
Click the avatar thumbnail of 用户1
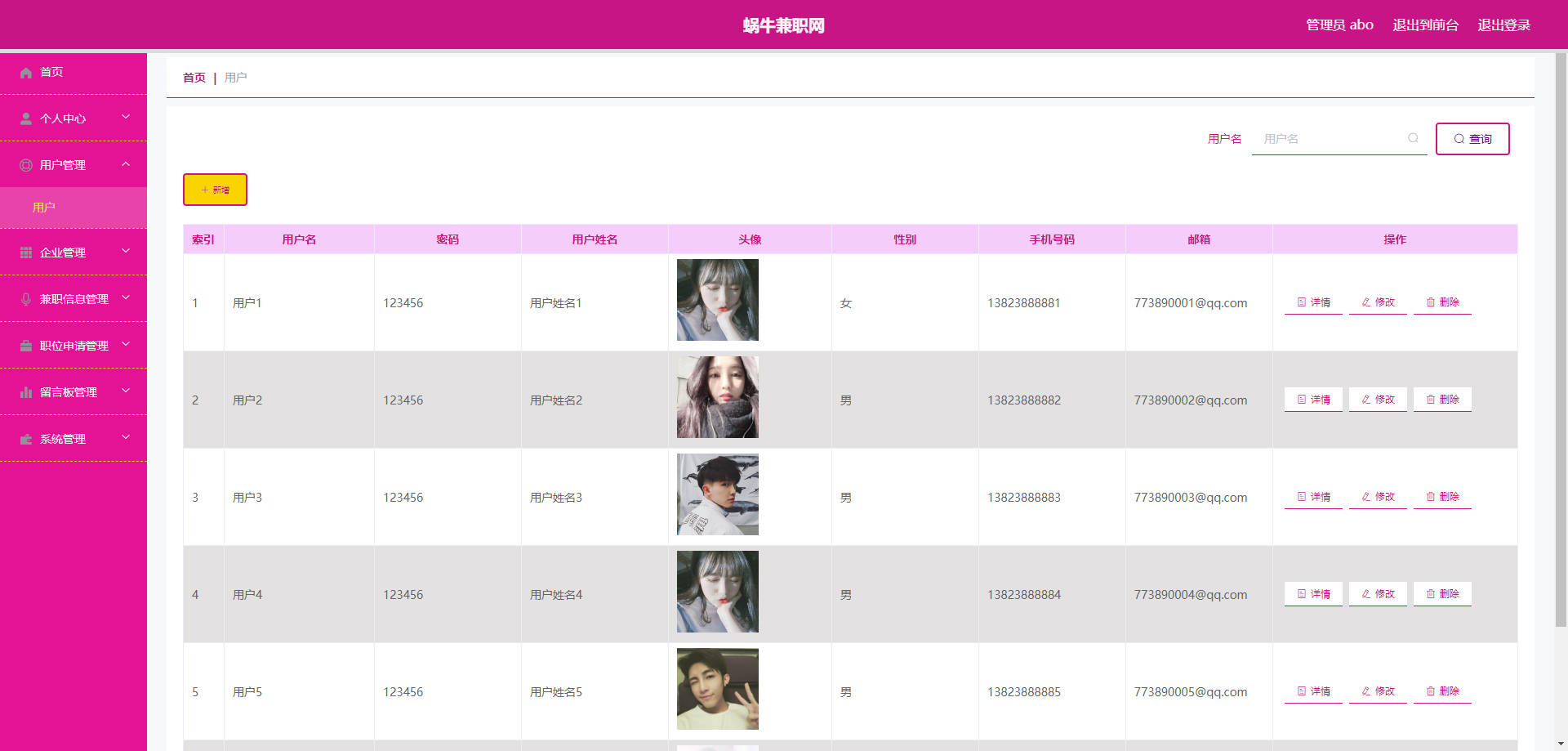click(718, 300)
